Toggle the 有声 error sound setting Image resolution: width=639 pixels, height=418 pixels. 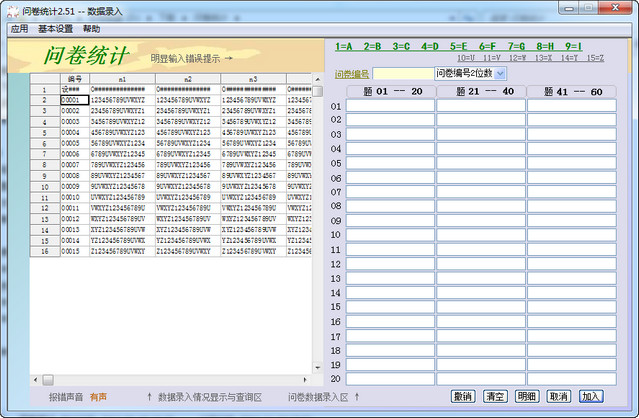[98, 397]
